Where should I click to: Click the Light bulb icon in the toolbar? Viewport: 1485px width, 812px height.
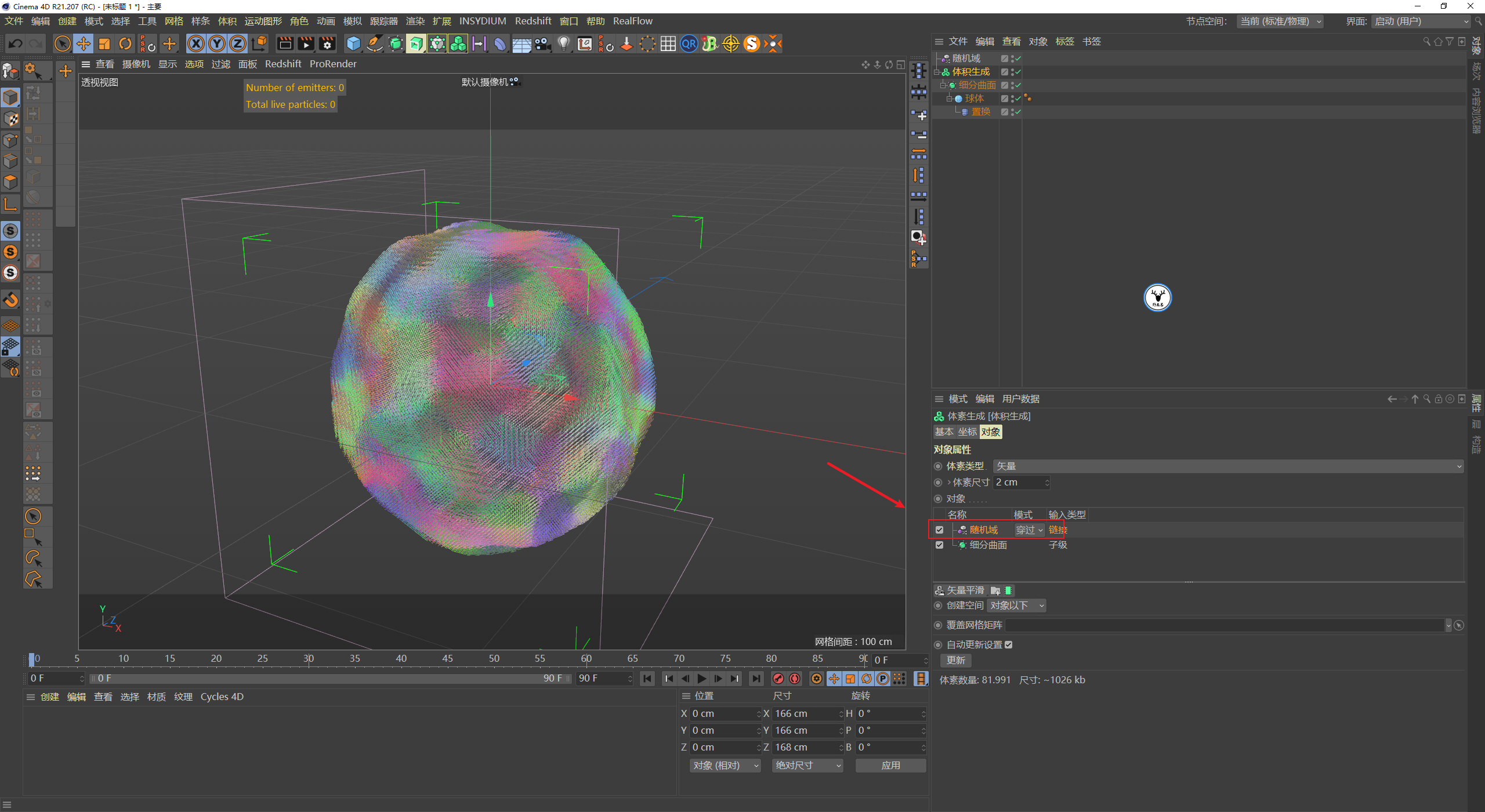click(564, 43)
